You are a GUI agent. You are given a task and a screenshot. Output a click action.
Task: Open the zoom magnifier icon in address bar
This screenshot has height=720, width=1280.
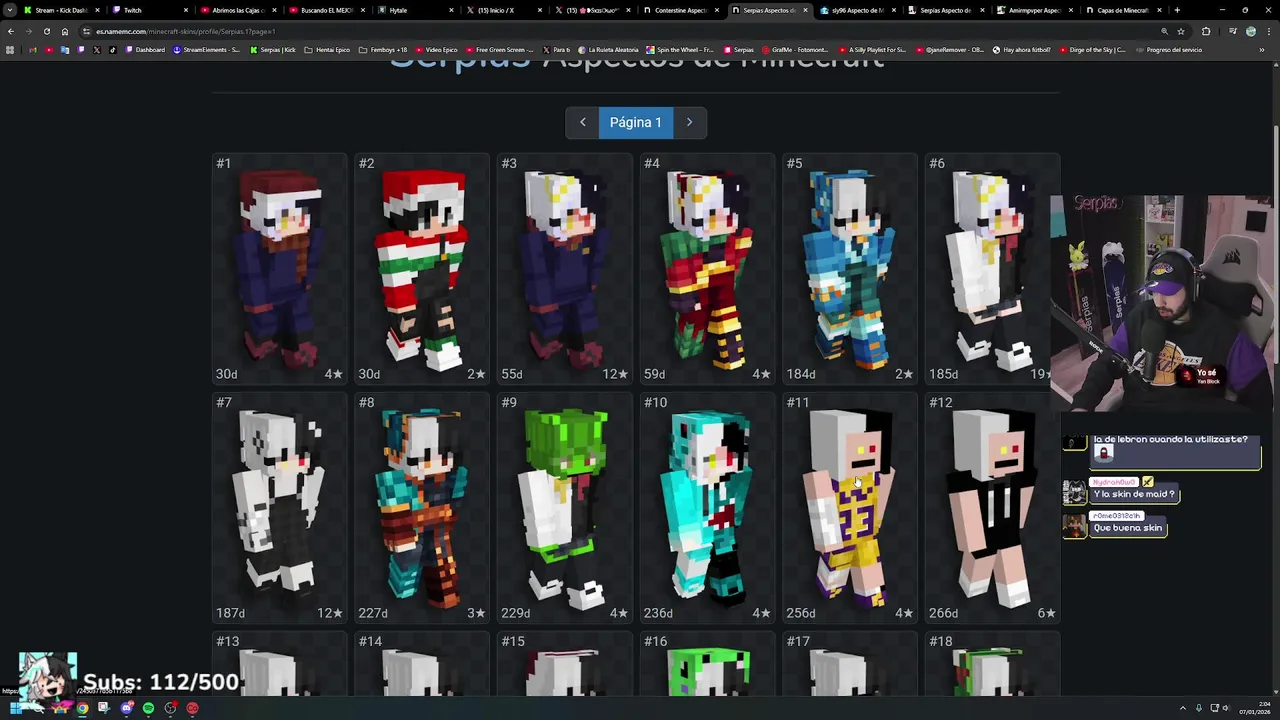(x=1164, y=31)
